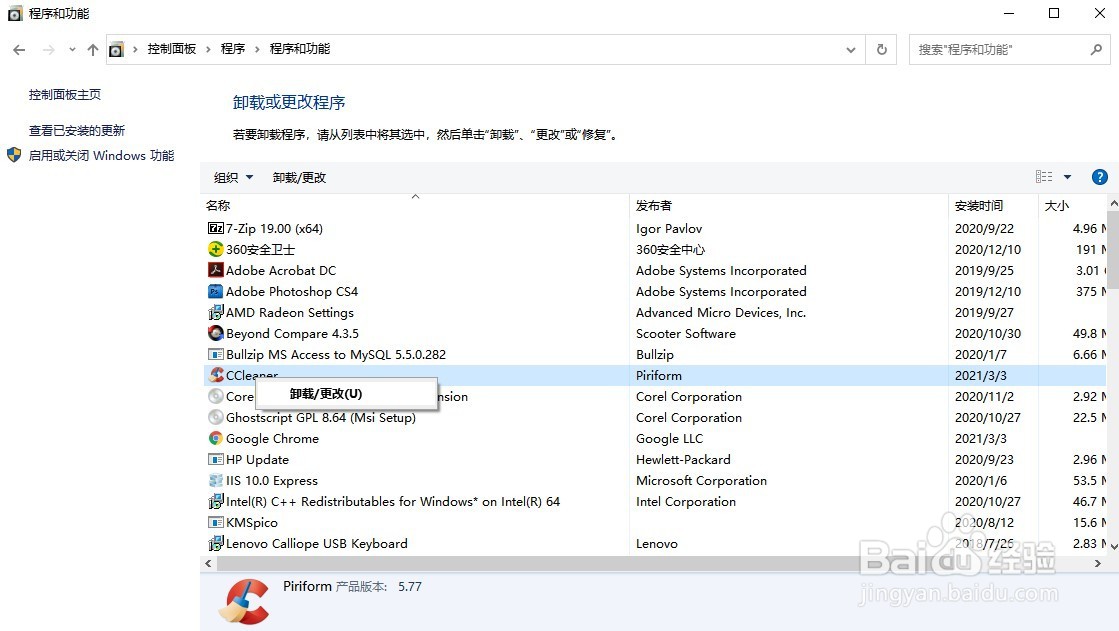Open 查看已安装的更新 link
Screen dimensions: 1119x631
click(76, 130)
